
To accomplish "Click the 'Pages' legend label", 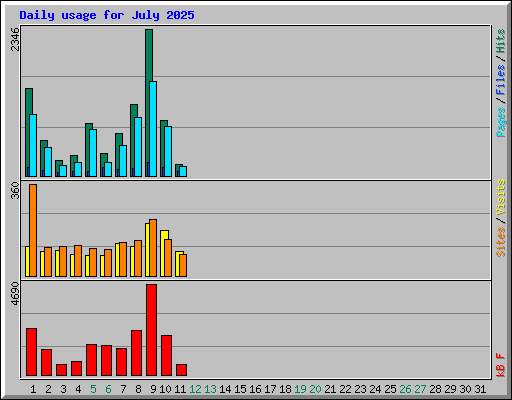I will [x=500, y=122].
